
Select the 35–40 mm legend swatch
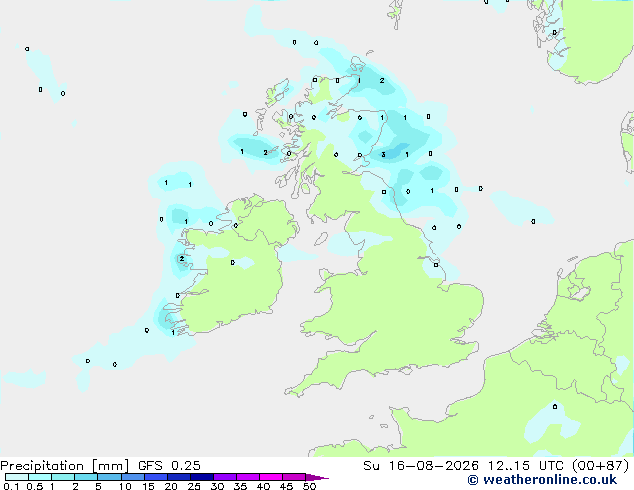point(248,477)
